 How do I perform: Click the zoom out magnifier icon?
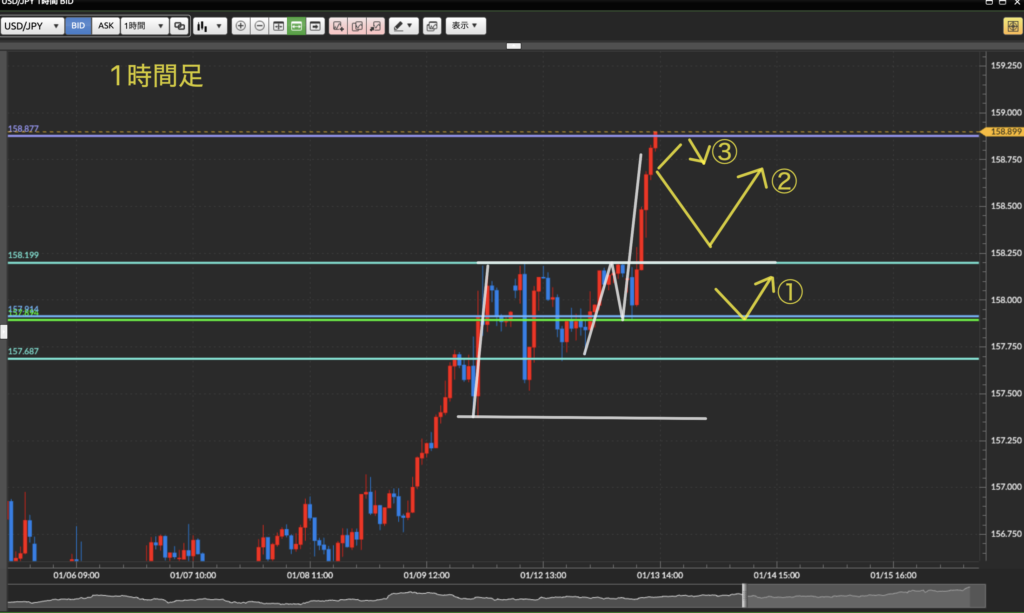point(259,26)
